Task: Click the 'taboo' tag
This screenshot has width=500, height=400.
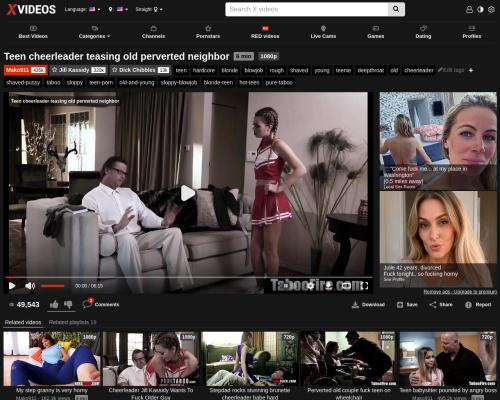Action: [53, 83]
